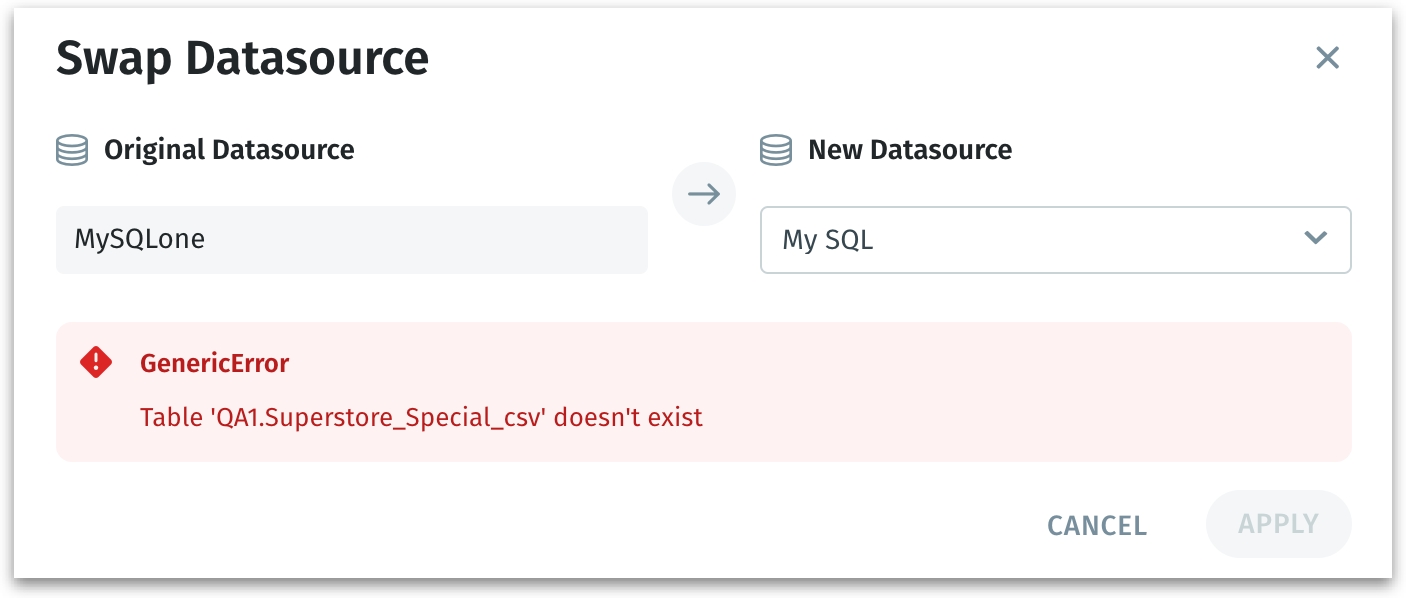Image resolution: width=1406 pixels, height=598 pixels.
Task: Click the MySQLone original datasource field
Action: click(x=351, y=240)
